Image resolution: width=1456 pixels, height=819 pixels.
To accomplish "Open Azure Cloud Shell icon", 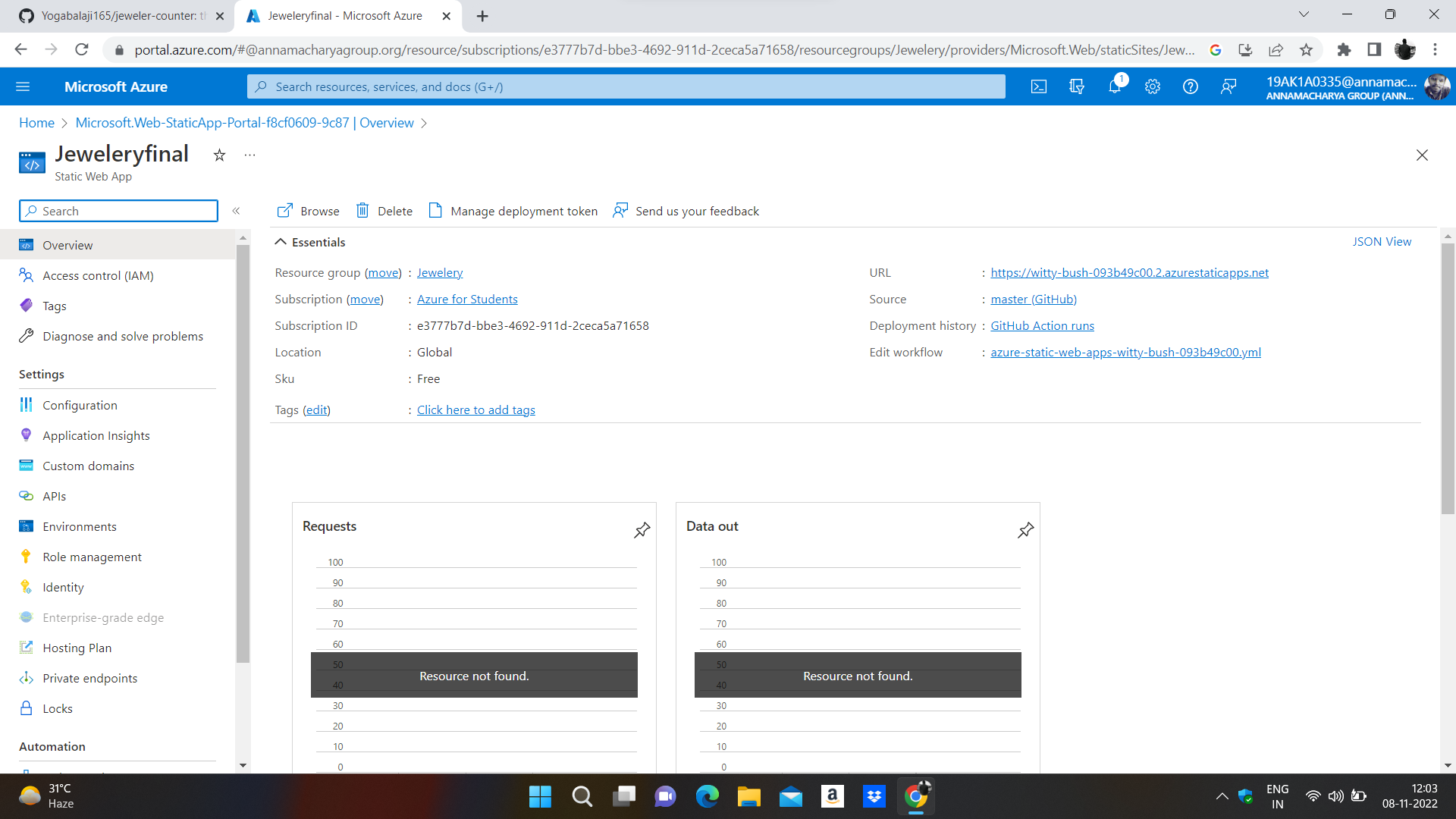I will tap(1039, 86).
